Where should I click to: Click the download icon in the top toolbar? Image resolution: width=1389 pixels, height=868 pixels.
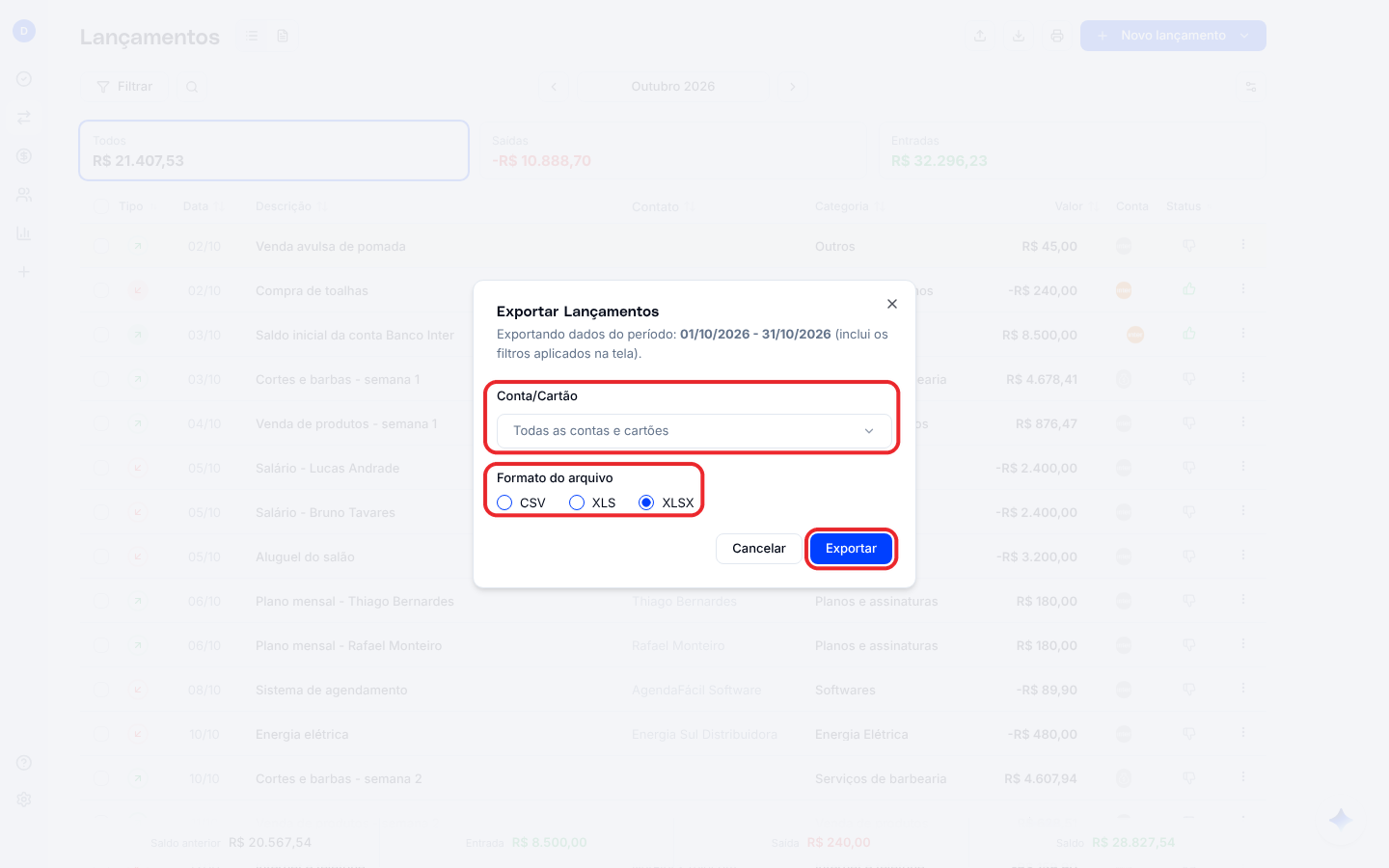tap(1019, 36)
